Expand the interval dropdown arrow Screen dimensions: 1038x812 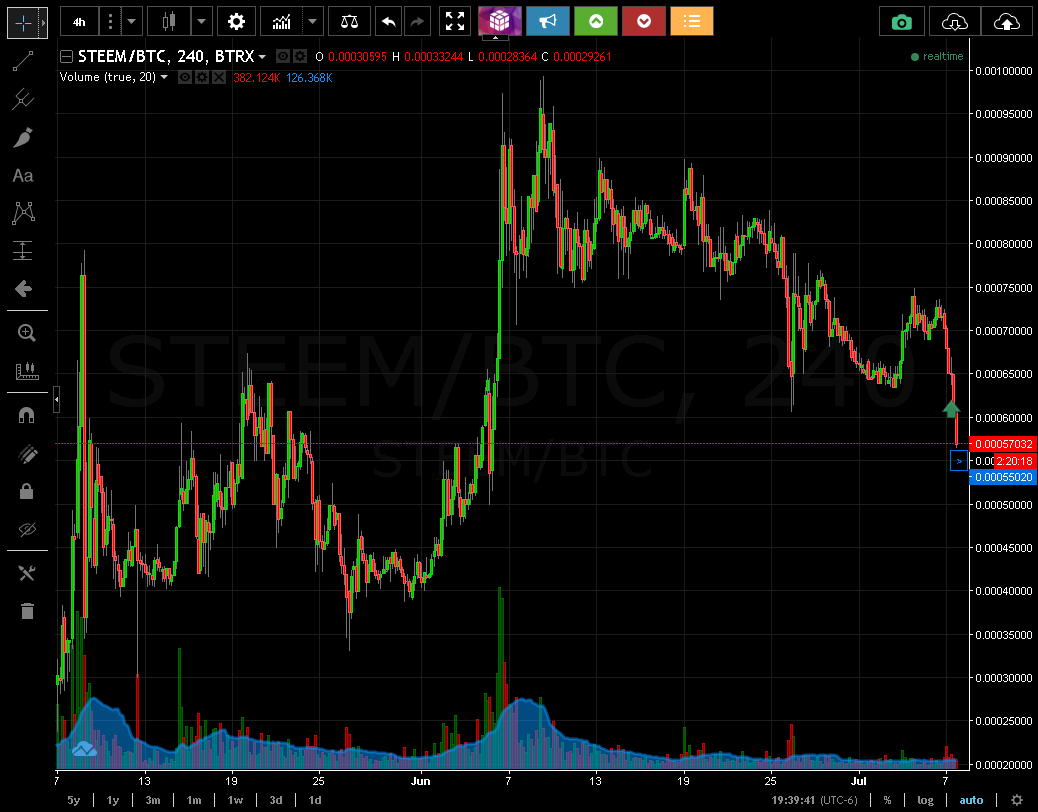tap(132, 23)
